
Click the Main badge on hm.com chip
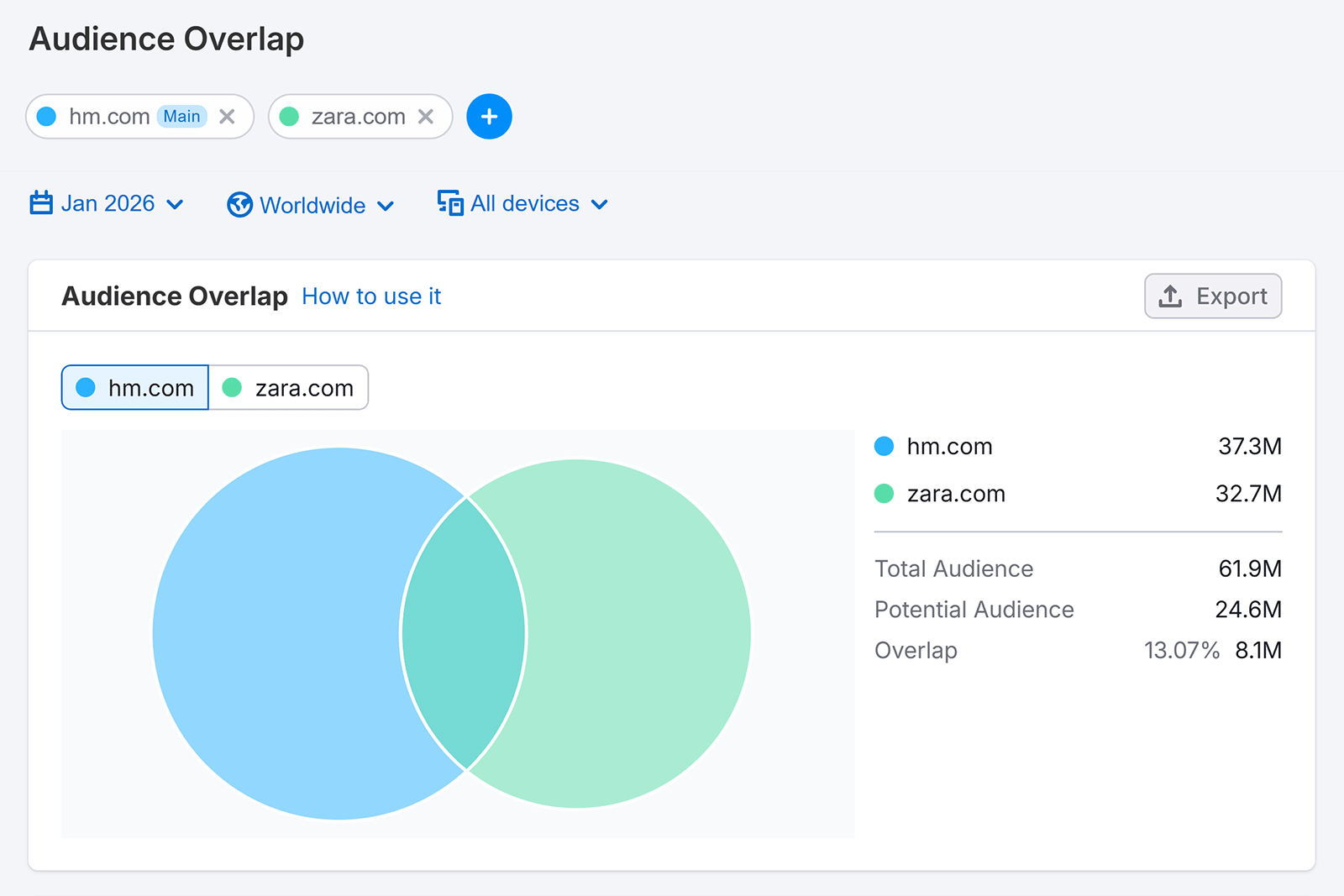[x=181, y=117]
